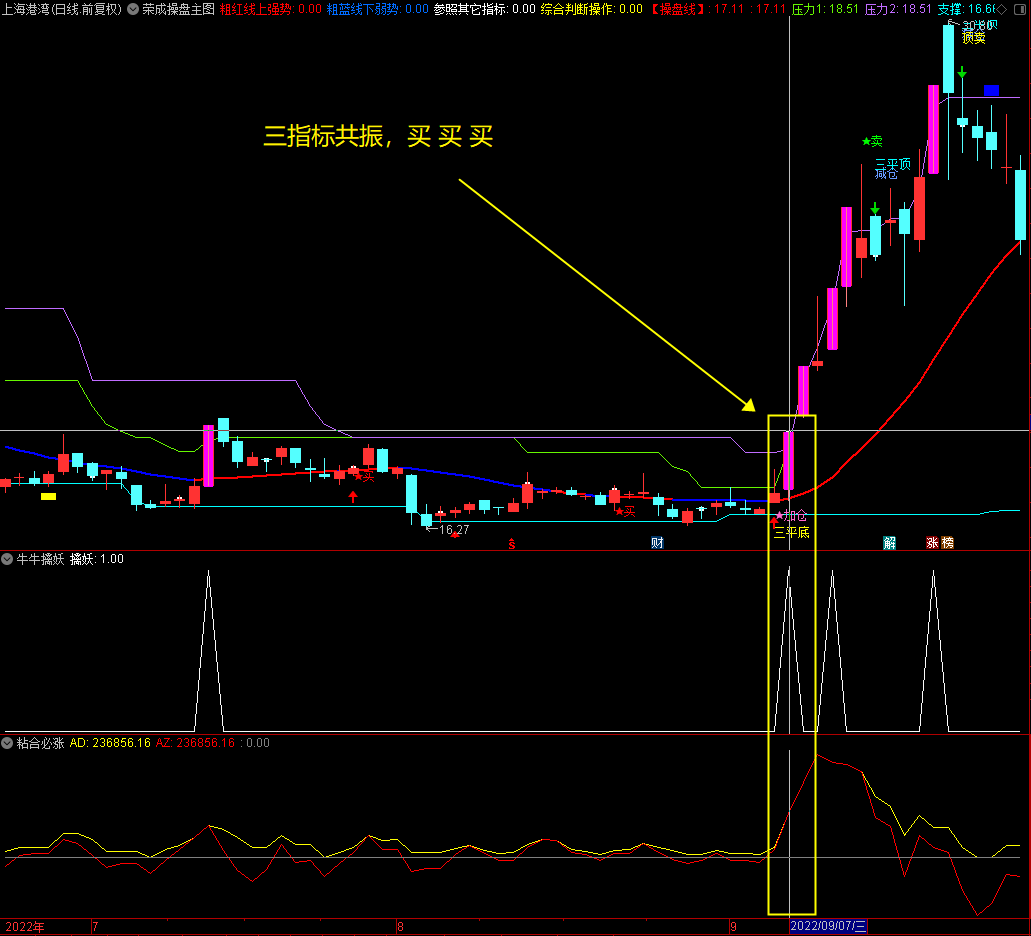Click the 榜 marker icon

[947, 543]
